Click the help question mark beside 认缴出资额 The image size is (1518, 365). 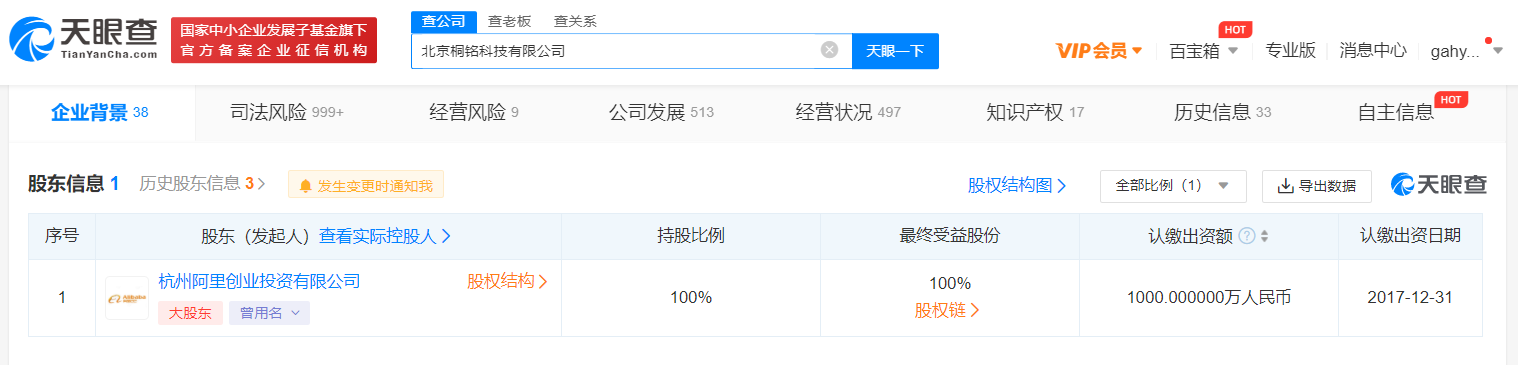(x=1246, y=236)
